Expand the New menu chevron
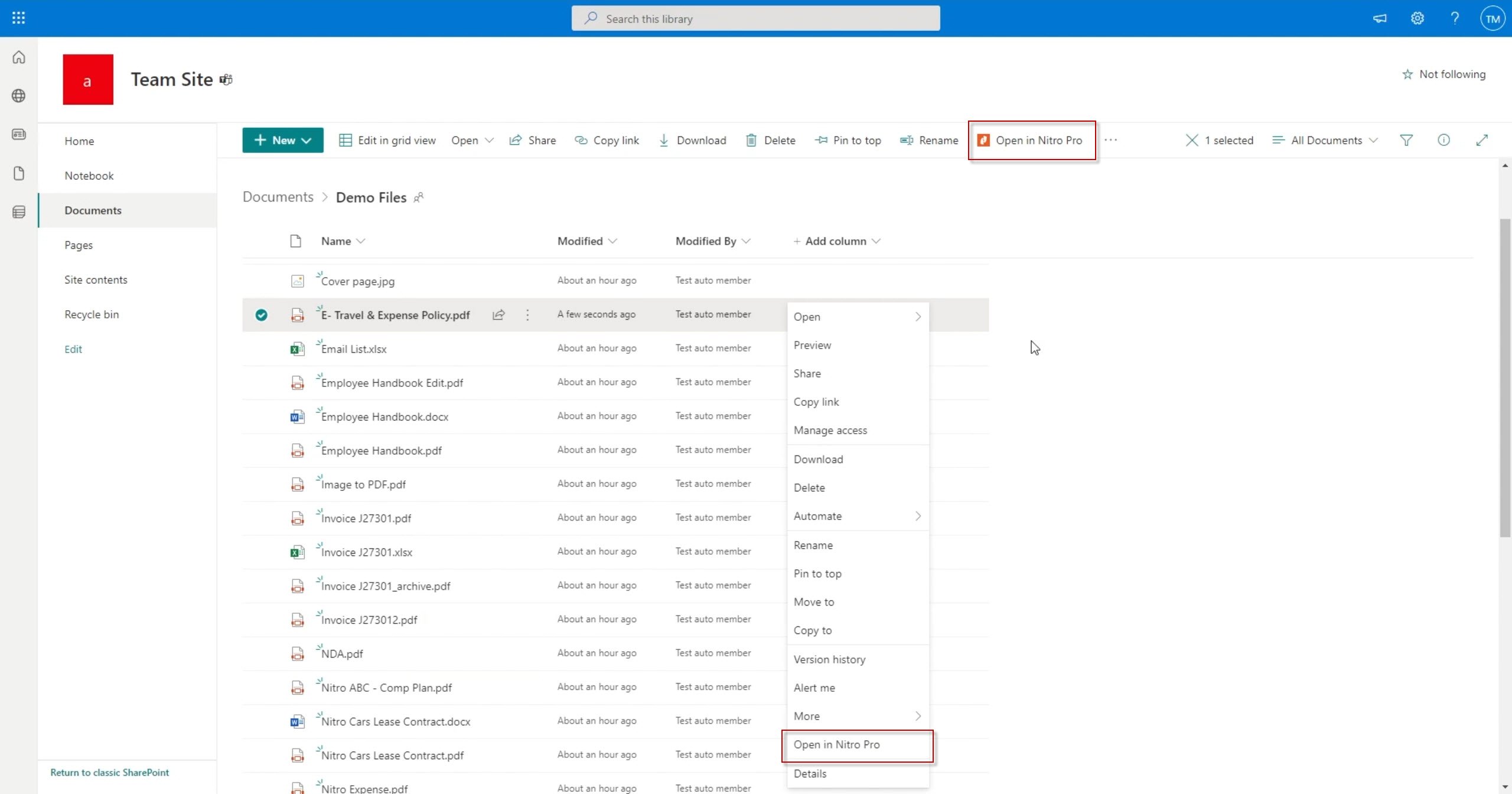 (x=306, y=140)
